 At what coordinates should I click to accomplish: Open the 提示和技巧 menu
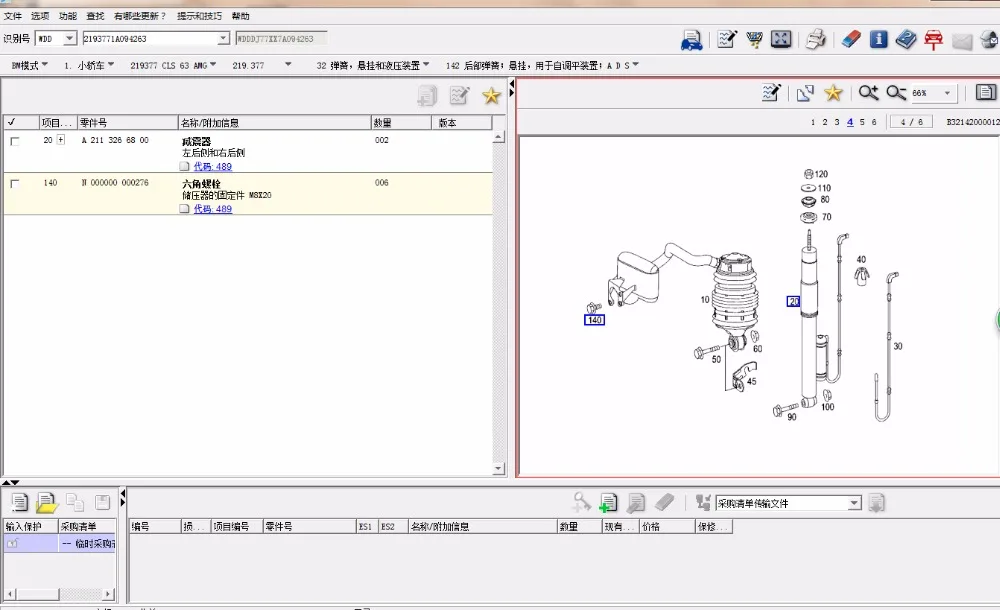pyautogui.click(x=200, y=16)
